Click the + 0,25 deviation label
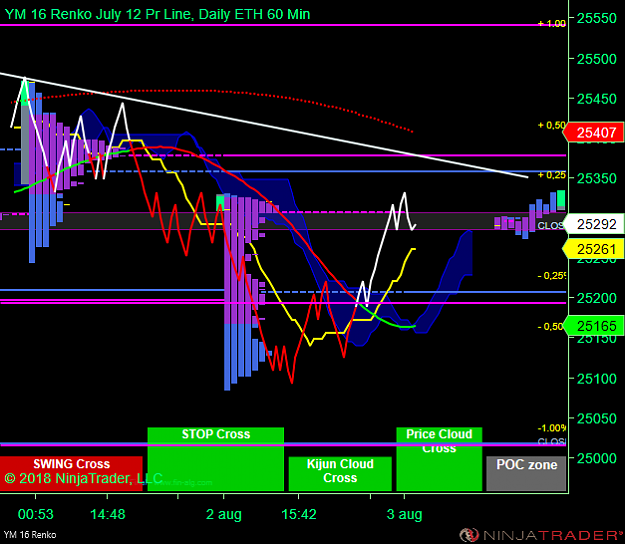Image resolution: width=625 pixels, height=544 pixels. pos(552,175)
